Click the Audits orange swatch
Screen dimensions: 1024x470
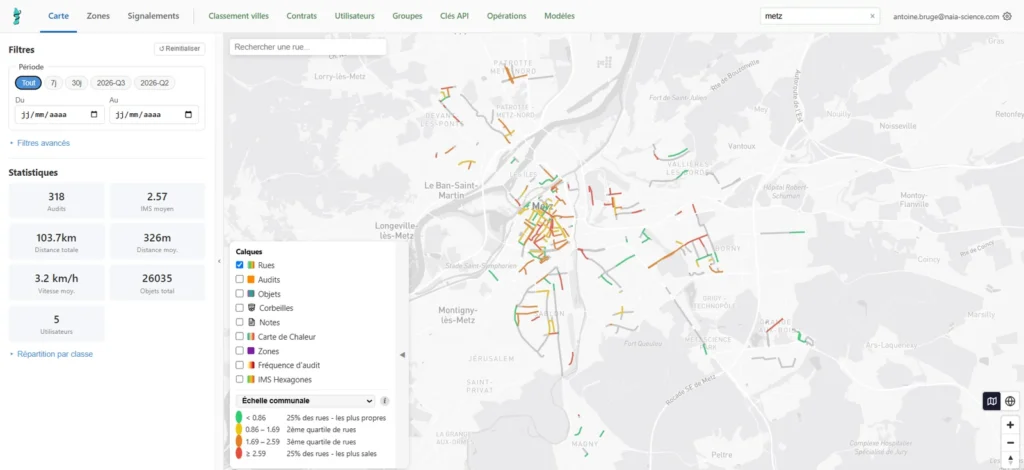[251, 279]
